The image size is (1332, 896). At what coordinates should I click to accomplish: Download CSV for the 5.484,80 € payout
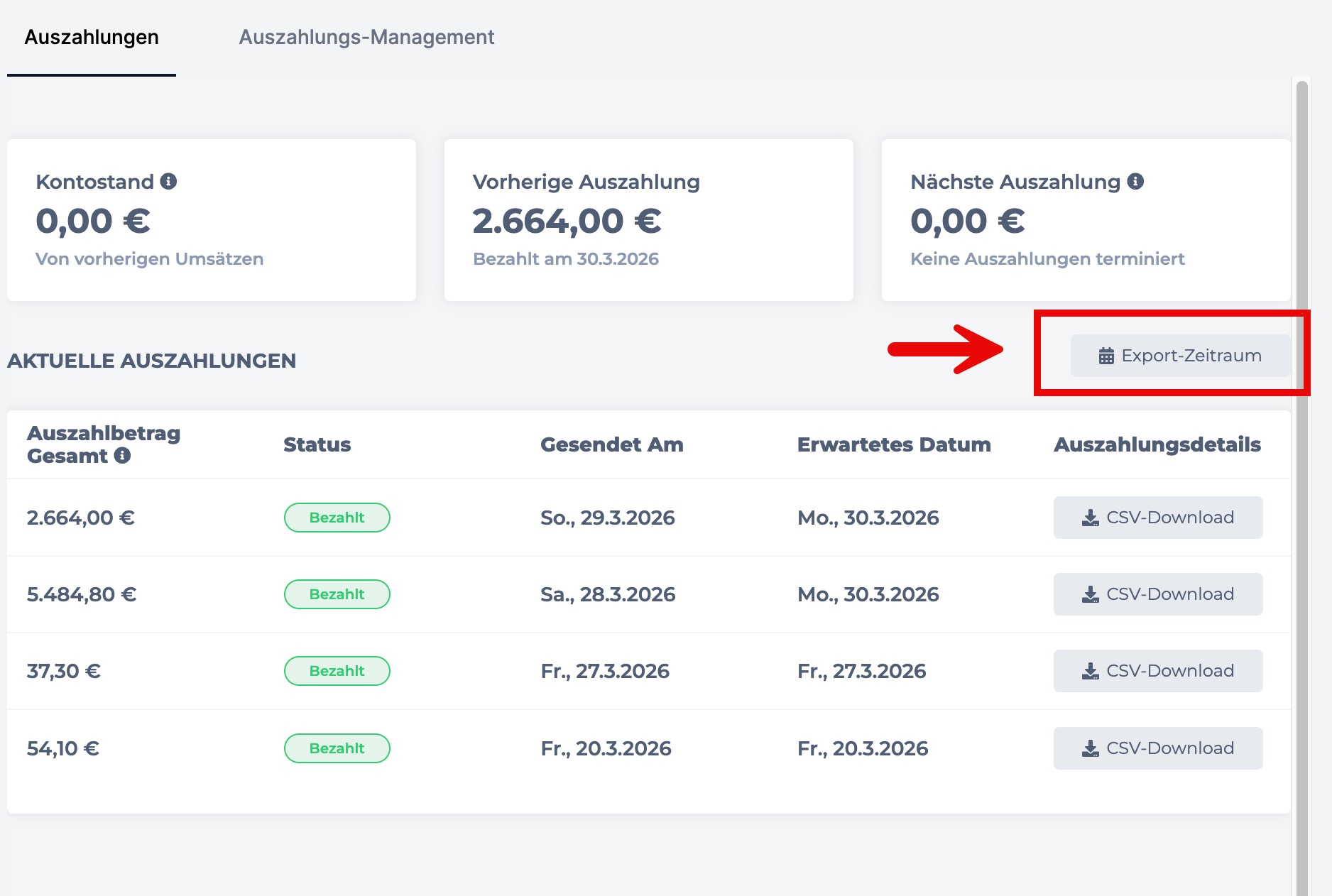point(1158,594)
